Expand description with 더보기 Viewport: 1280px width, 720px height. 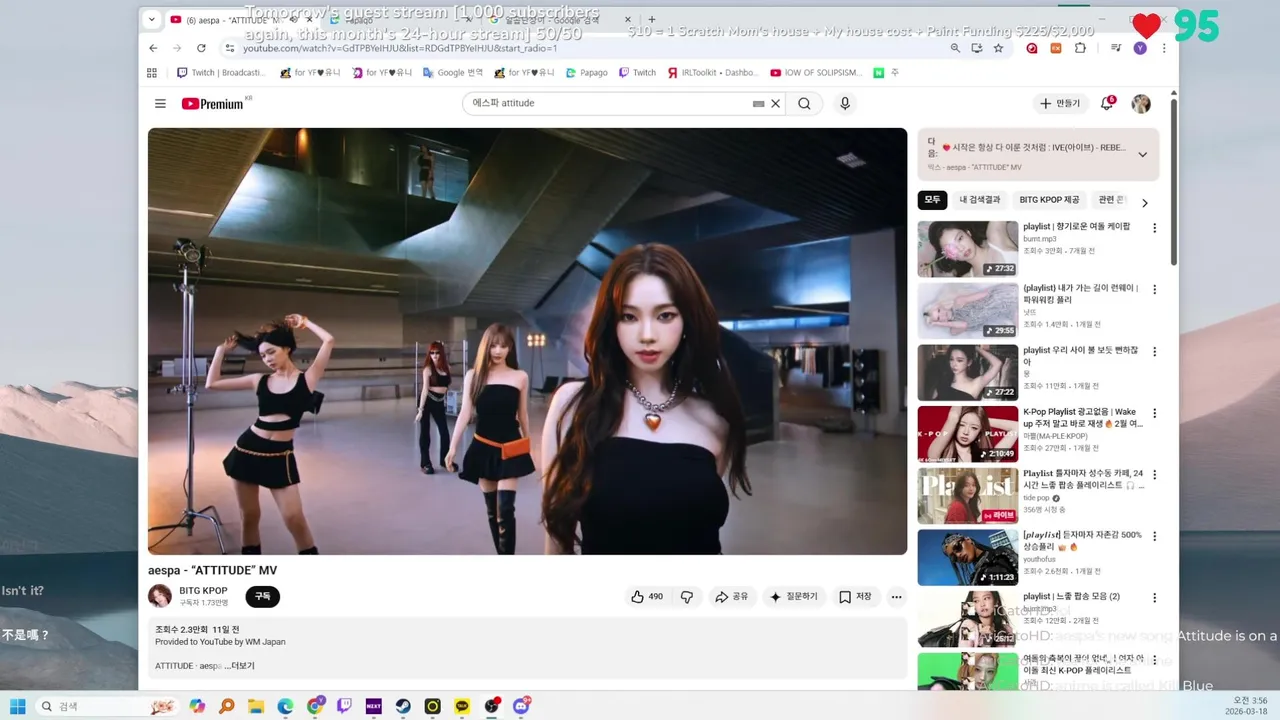pyautogui.click(x=243, y=666)
